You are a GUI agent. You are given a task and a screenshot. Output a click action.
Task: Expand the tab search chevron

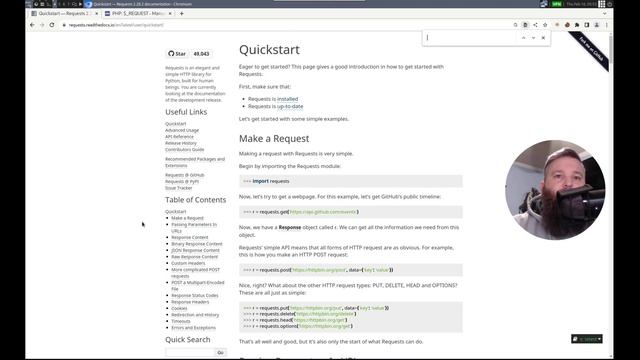pos(604,13)
